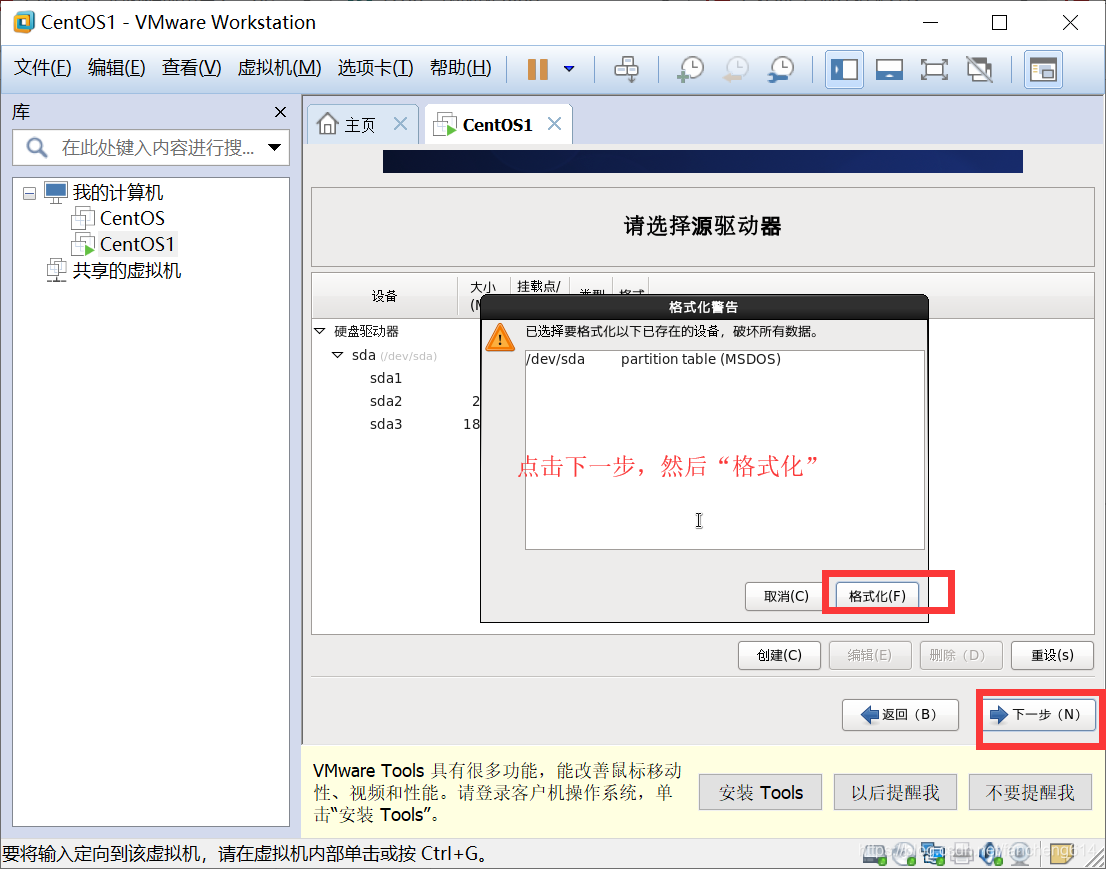Open the 虚拟机(M) menu
The width and height of the screenshot is (1106, 869).
(x=279, y=68)
